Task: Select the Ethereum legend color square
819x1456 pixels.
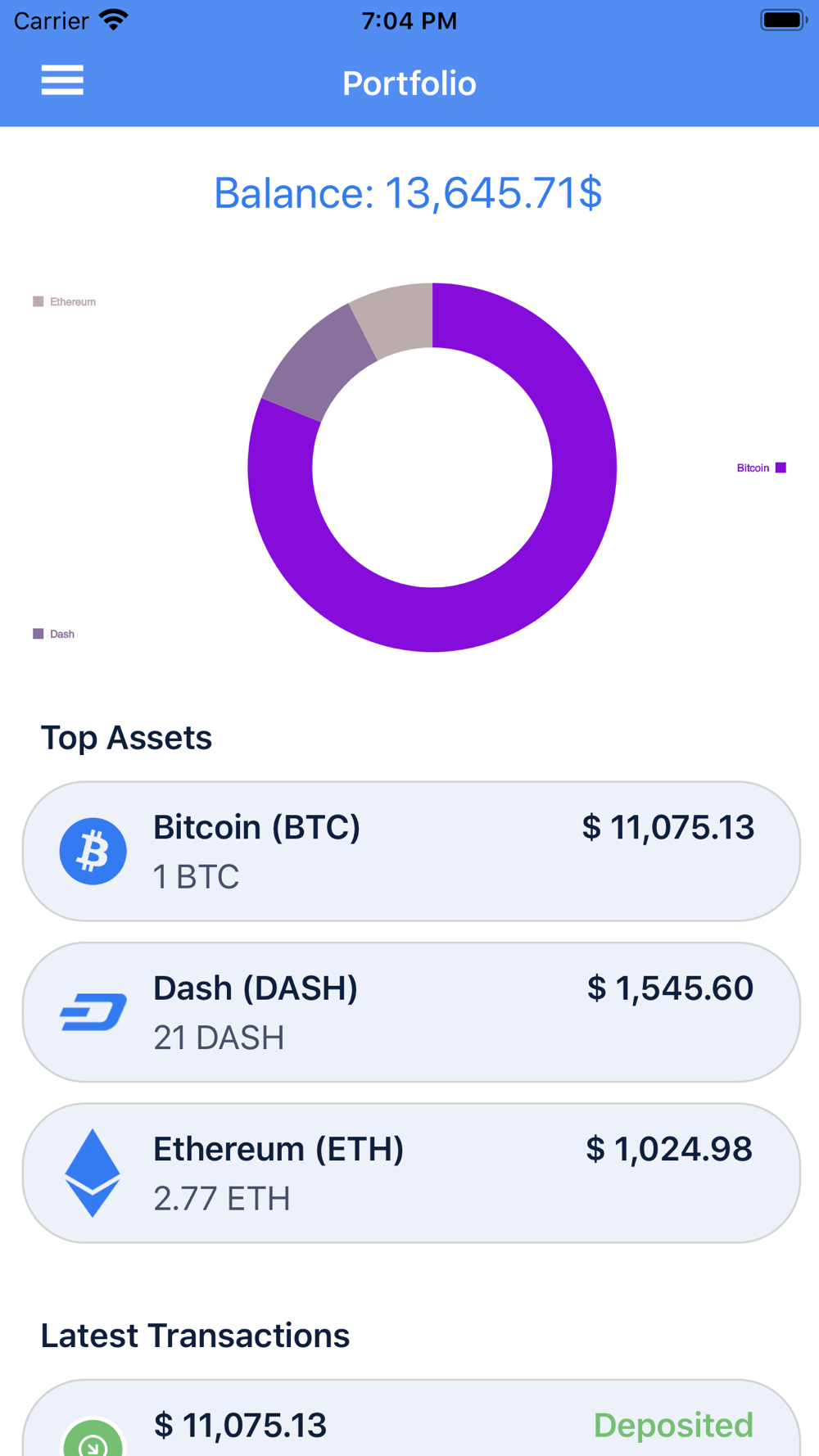Action: 38,301
